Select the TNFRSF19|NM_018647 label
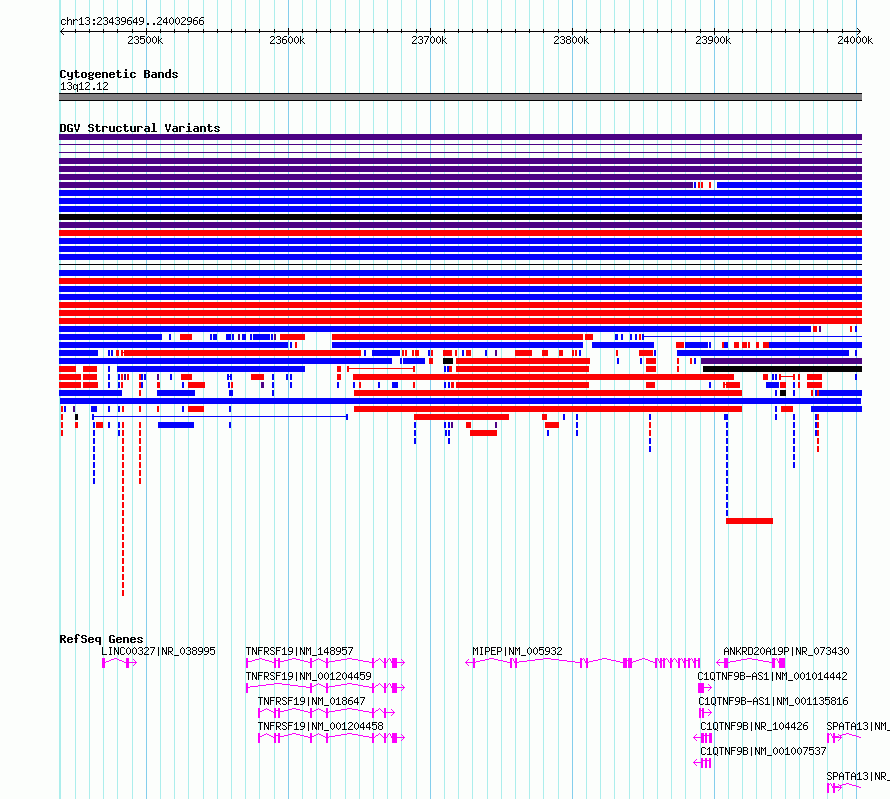The width and height of the screenshot is (890, 799). [311, 701]
